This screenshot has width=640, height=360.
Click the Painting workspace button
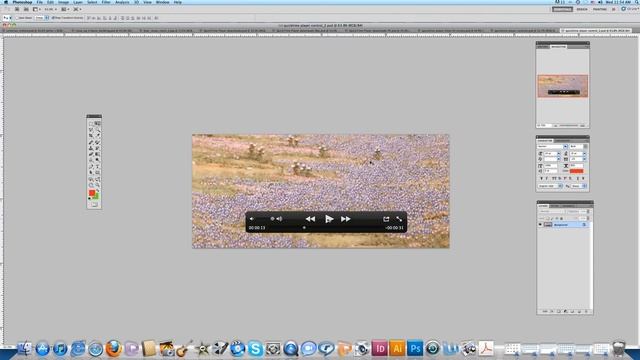pyautogui.click(x=600, y=9)
